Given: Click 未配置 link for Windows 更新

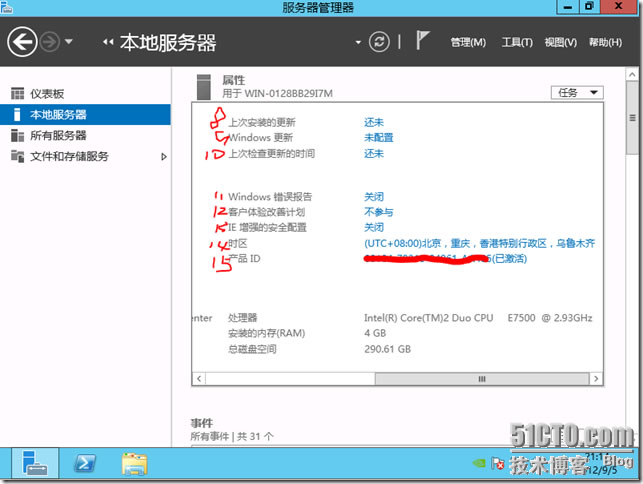Looking at the screenshot, I should click(x=378, y=138).
